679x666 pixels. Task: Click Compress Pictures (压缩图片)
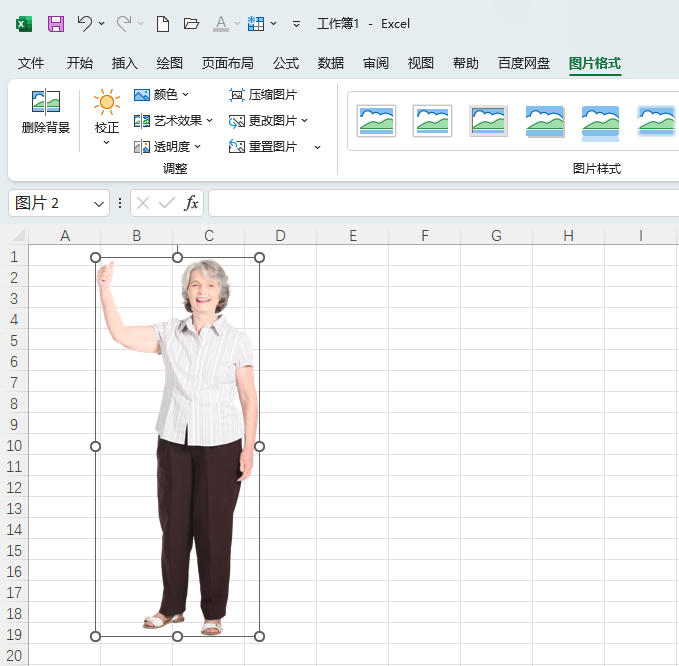(x=264, y=95)
